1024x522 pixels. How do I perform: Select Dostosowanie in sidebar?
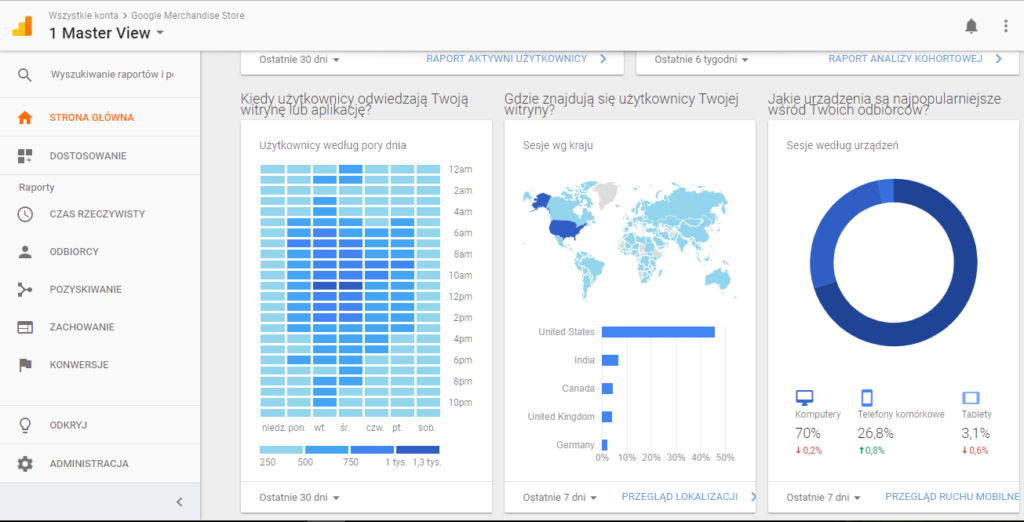(x=100, y=155)
